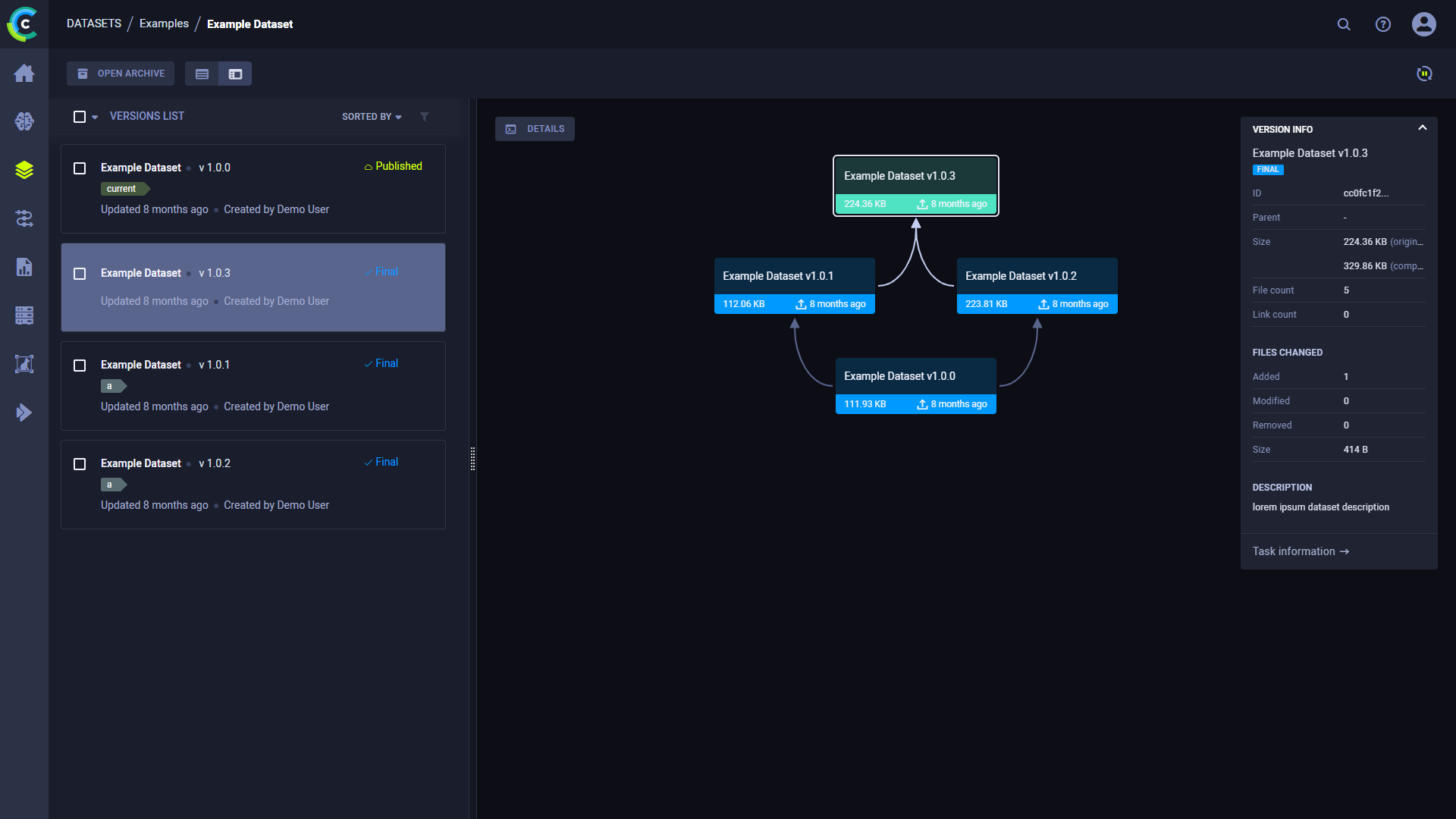The image size is (1456, 819).
Task: Click the Open Archive button
Action: point(121,74)
